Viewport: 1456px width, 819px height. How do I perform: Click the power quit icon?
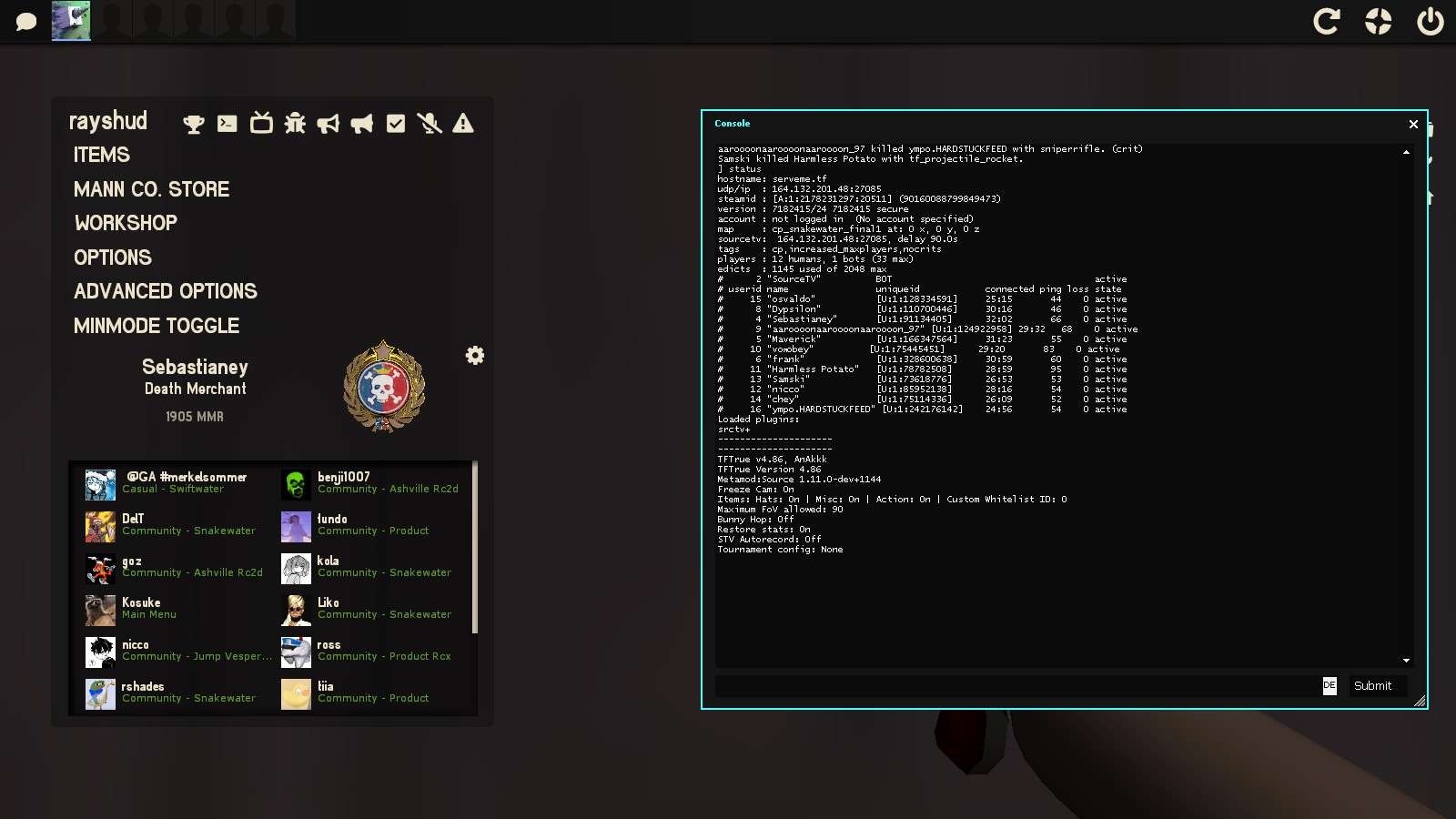point(1431,21)
